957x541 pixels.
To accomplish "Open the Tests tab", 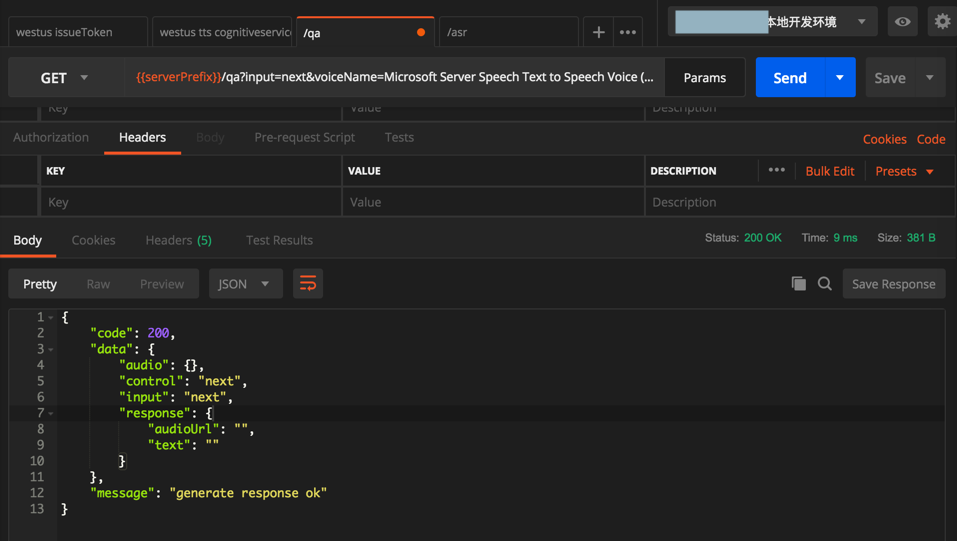I will [x=399, y=137].
